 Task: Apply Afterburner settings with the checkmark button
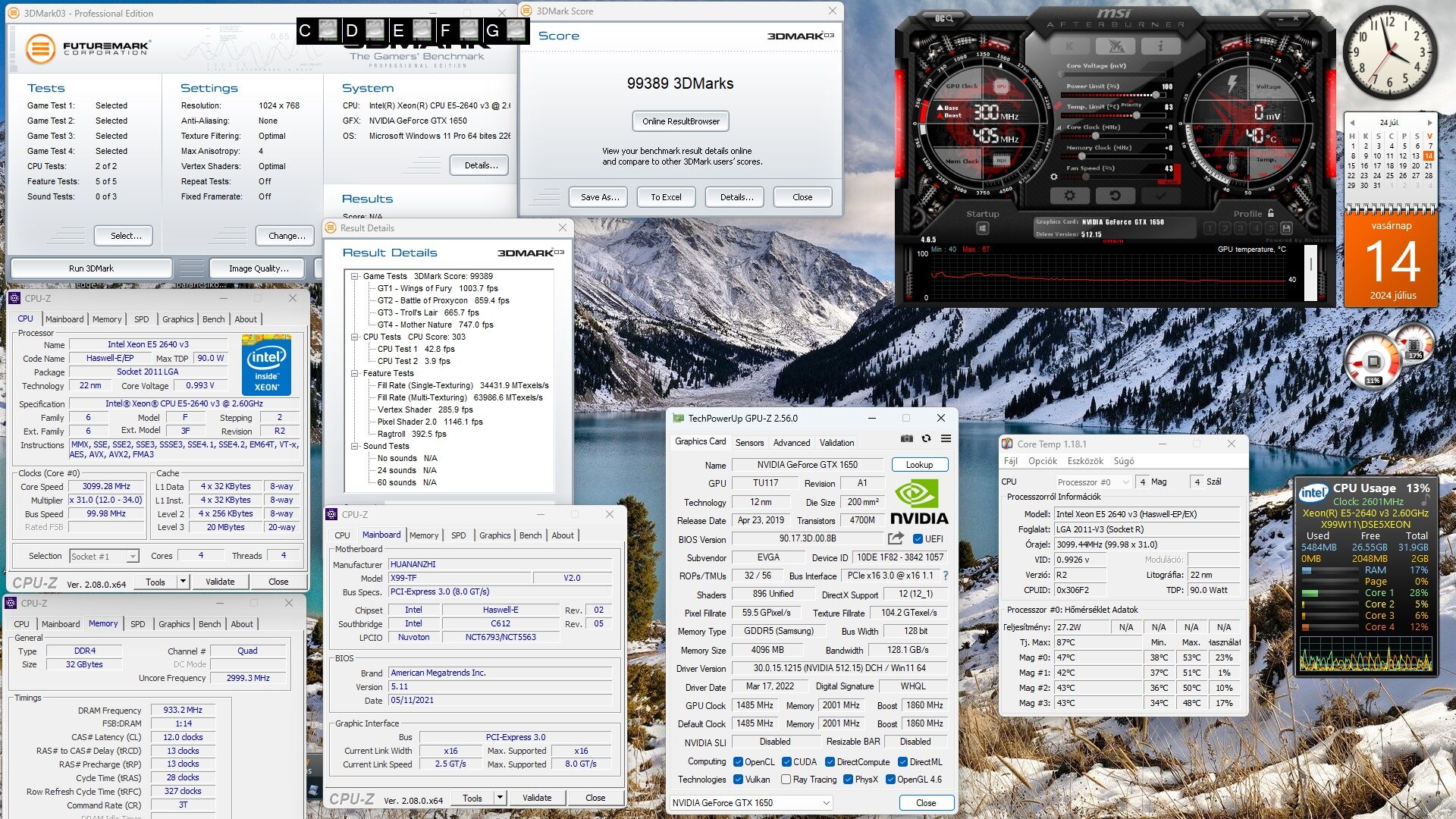(x=1160, y=196)
